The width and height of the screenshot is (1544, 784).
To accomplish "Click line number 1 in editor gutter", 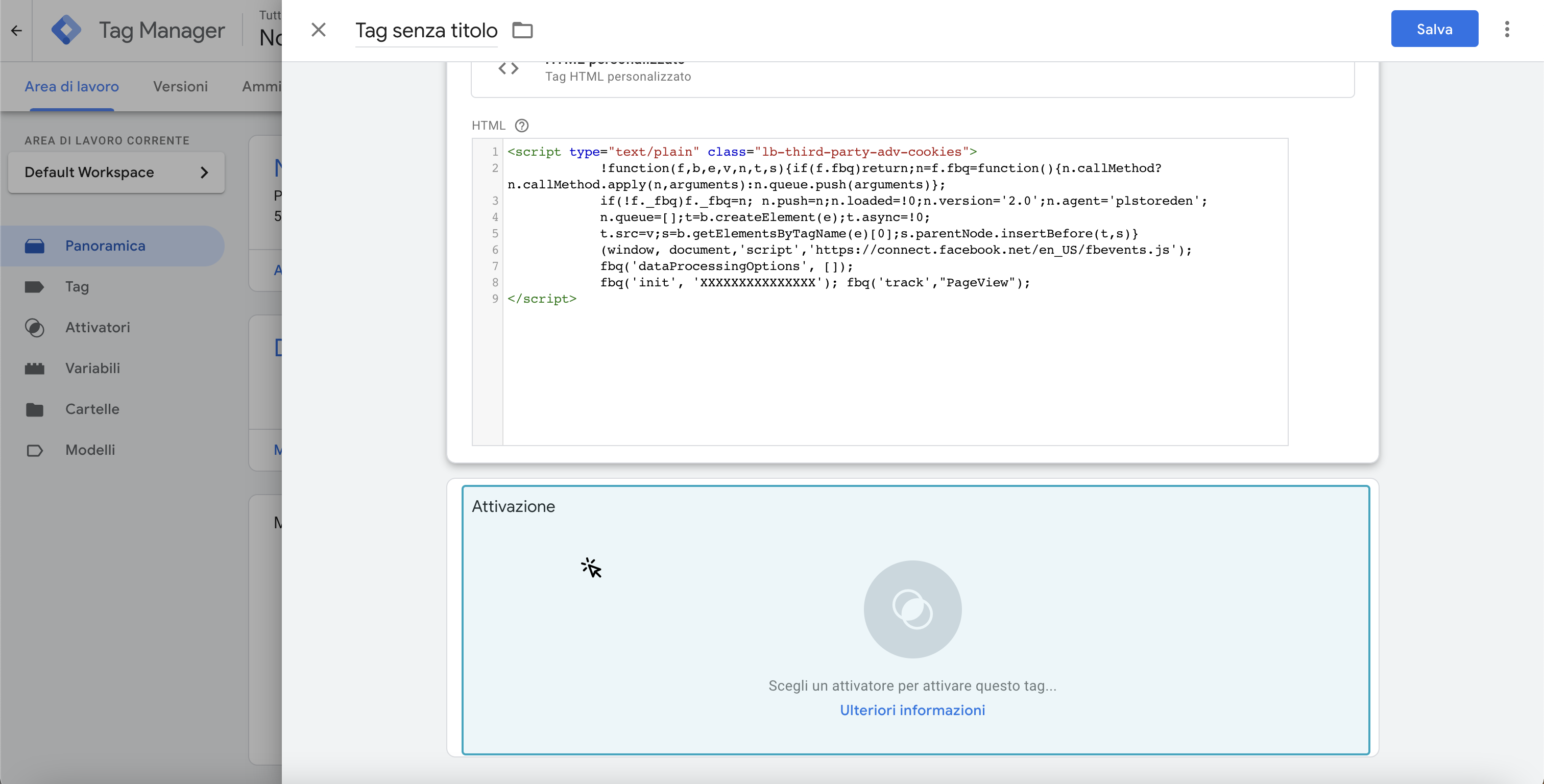I will pos(495,152).
